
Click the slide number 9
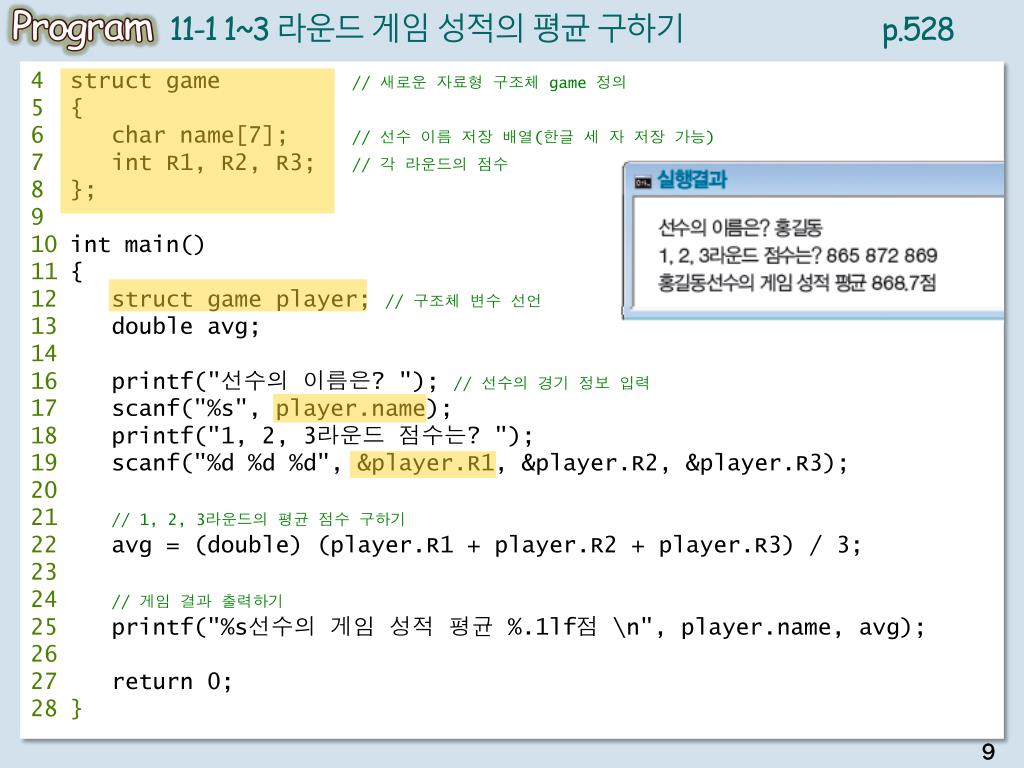[988, 752]
